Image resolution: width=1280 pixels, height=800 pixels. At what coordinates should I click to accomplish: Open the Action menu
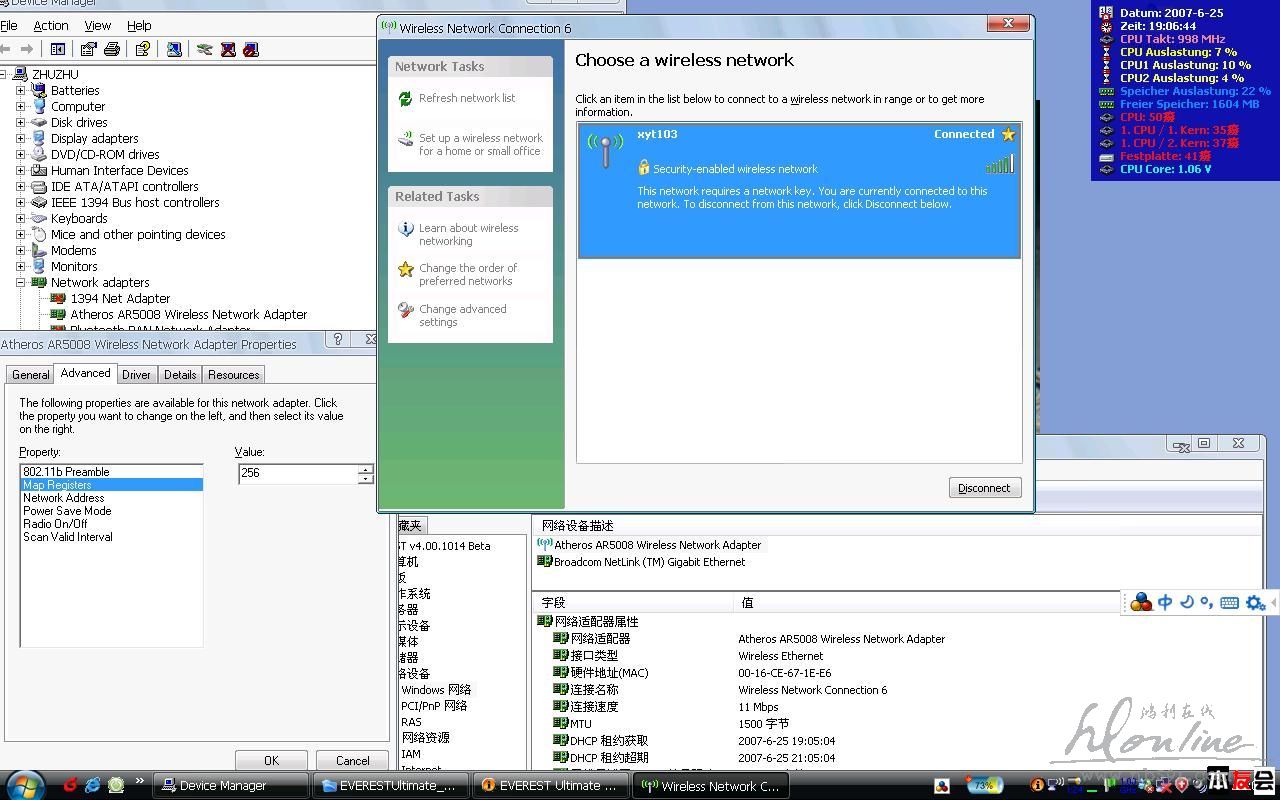click(x=51, y=25)
